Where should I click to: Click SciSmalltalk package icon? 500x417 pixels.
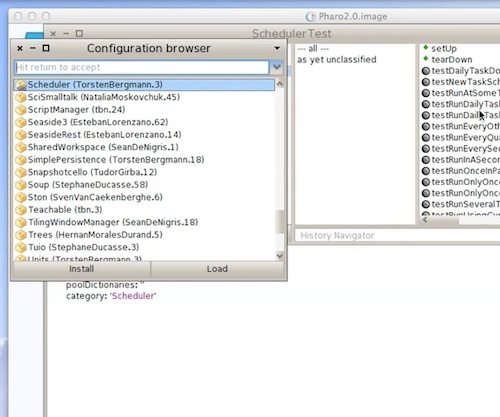coord(21,97)
